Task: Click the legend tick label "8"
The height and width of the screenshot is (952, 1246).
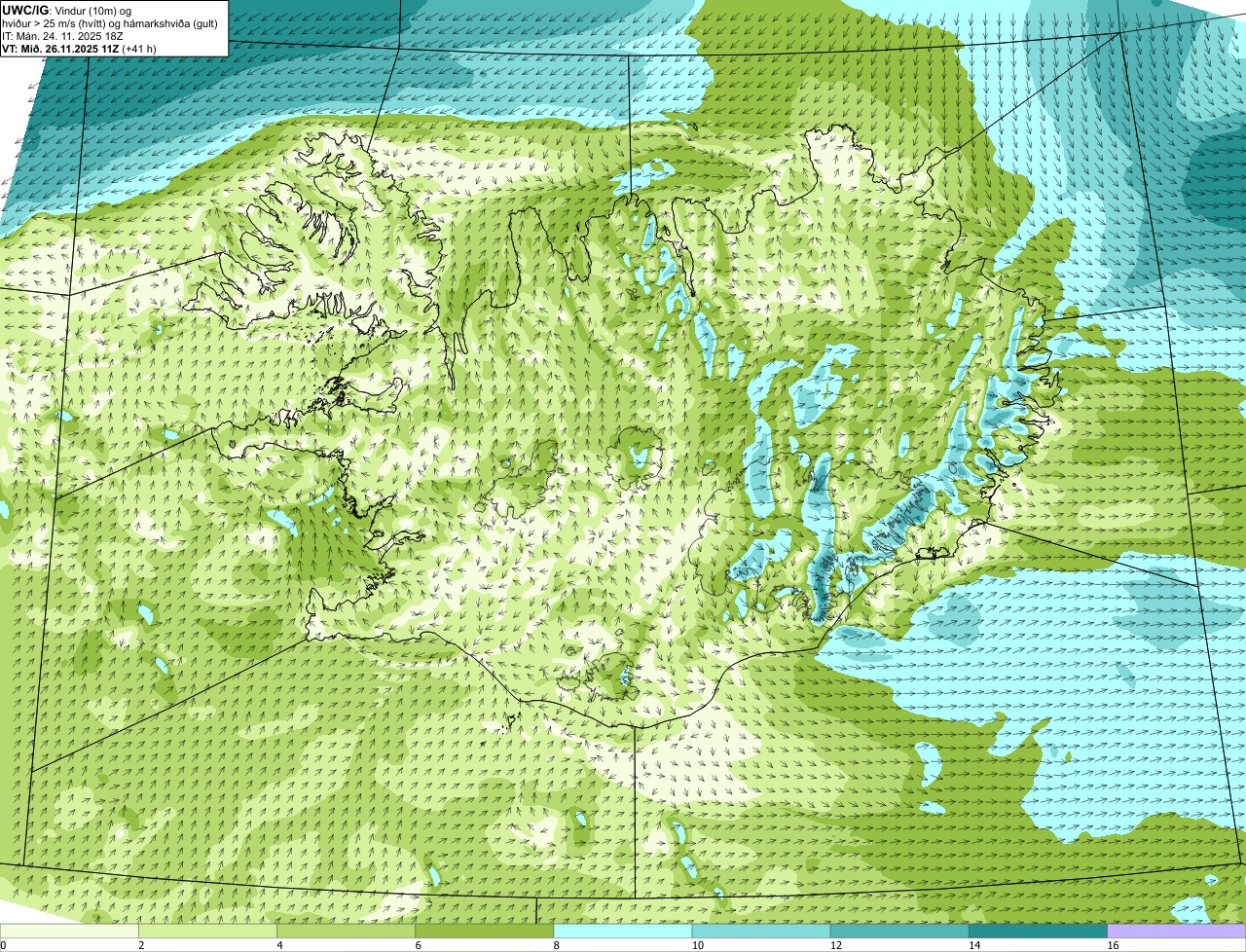Action: 556,945
